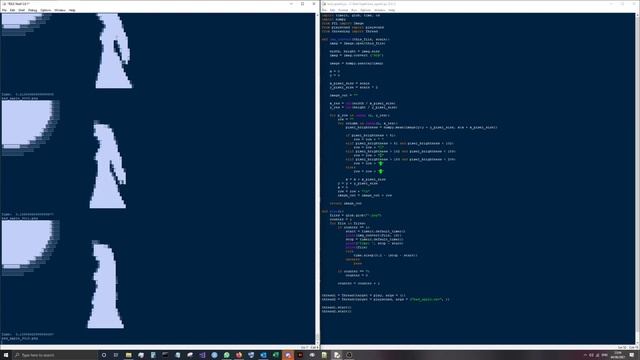Click the taskbar search box
Screen dimensions: 640x360
pyautogui.click(x=55, y=355)
